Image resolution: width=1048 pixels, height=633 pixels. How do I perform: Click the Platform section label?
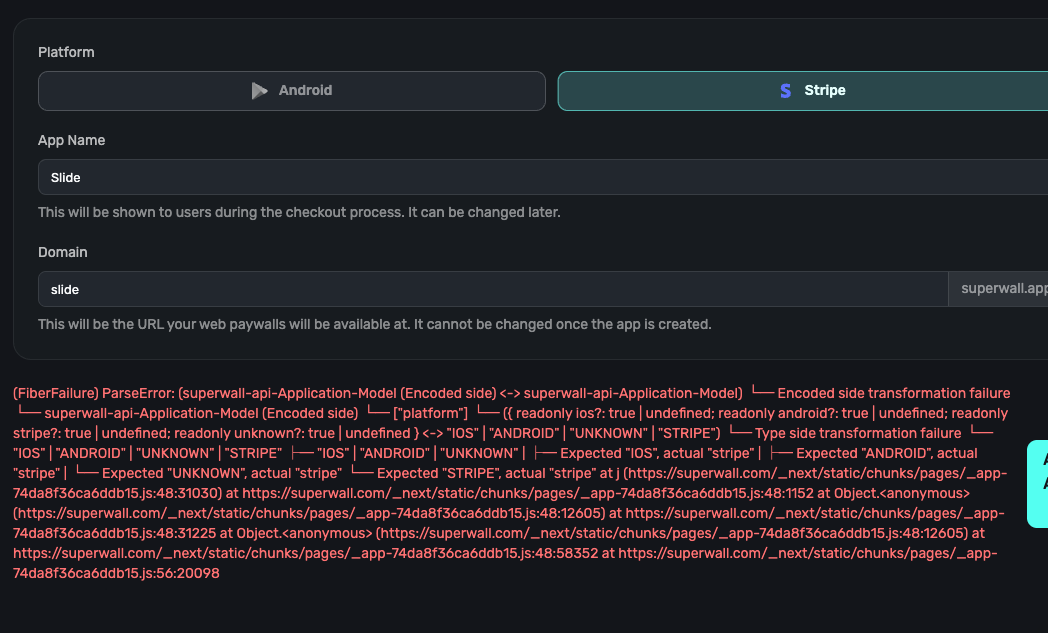[66, 52]
